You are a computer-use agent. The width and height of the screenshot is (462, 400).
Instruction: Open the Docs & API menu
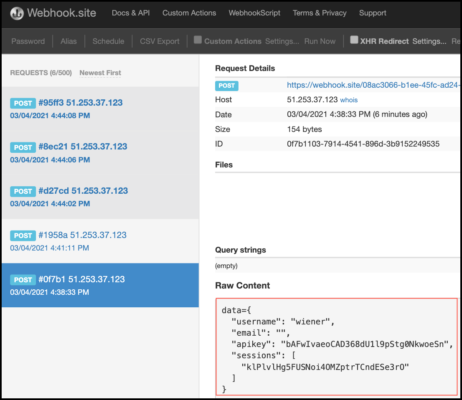(131, 13)
